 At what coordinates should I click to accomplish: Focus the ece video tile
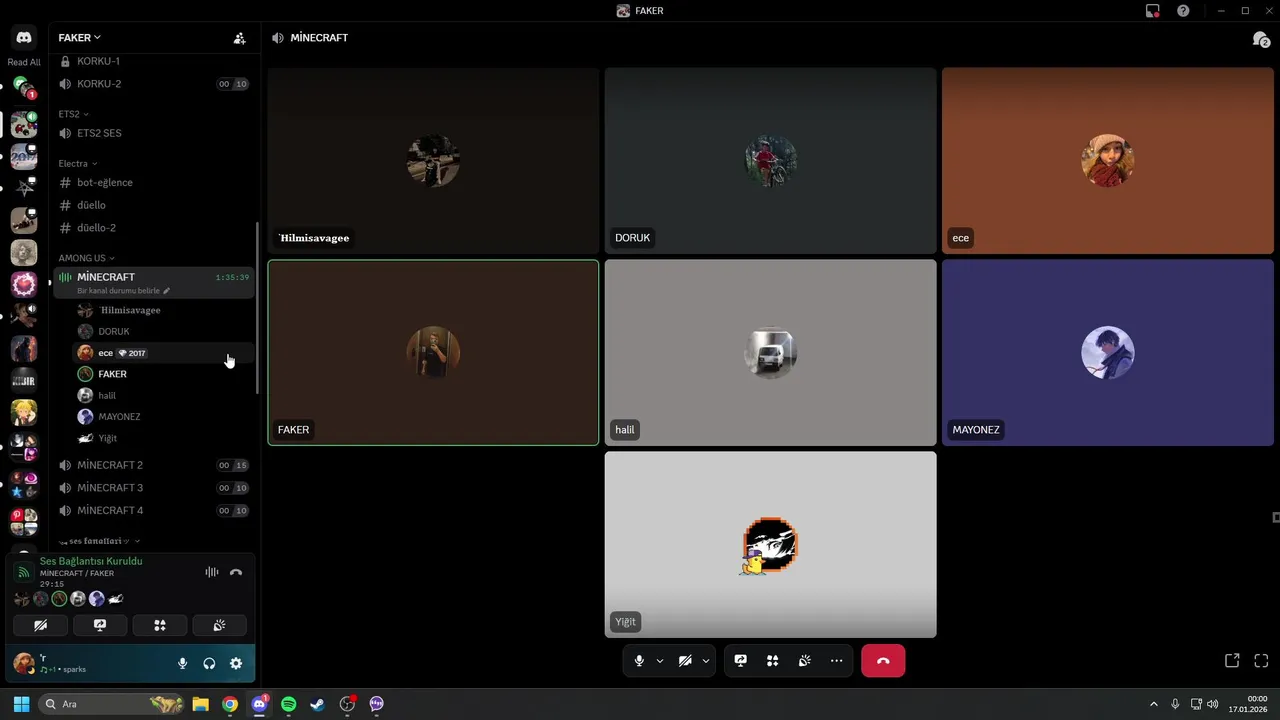(1107, 160)
